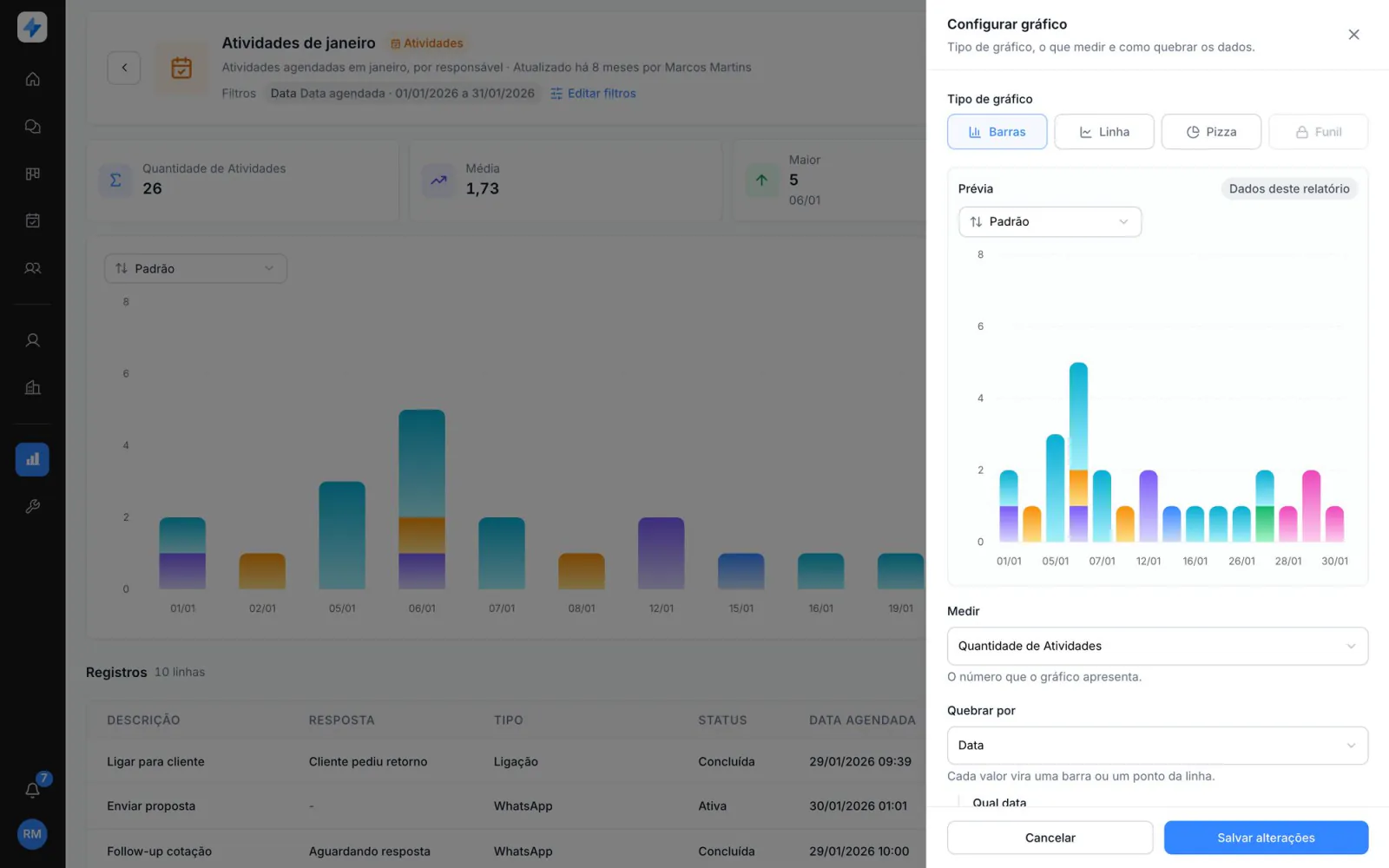The image size is (1389, 868).
Task: Click the RESPOSTA column header
Action: pyautogui.click(x=341, y=720)
